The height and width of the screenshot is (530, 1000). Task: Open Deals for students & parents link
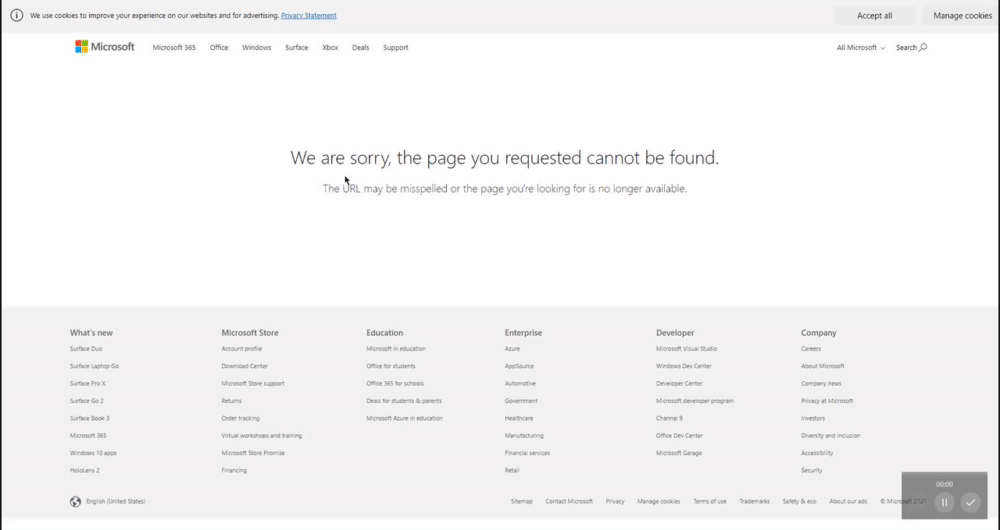pyautogui.click(x=404, y=401)
